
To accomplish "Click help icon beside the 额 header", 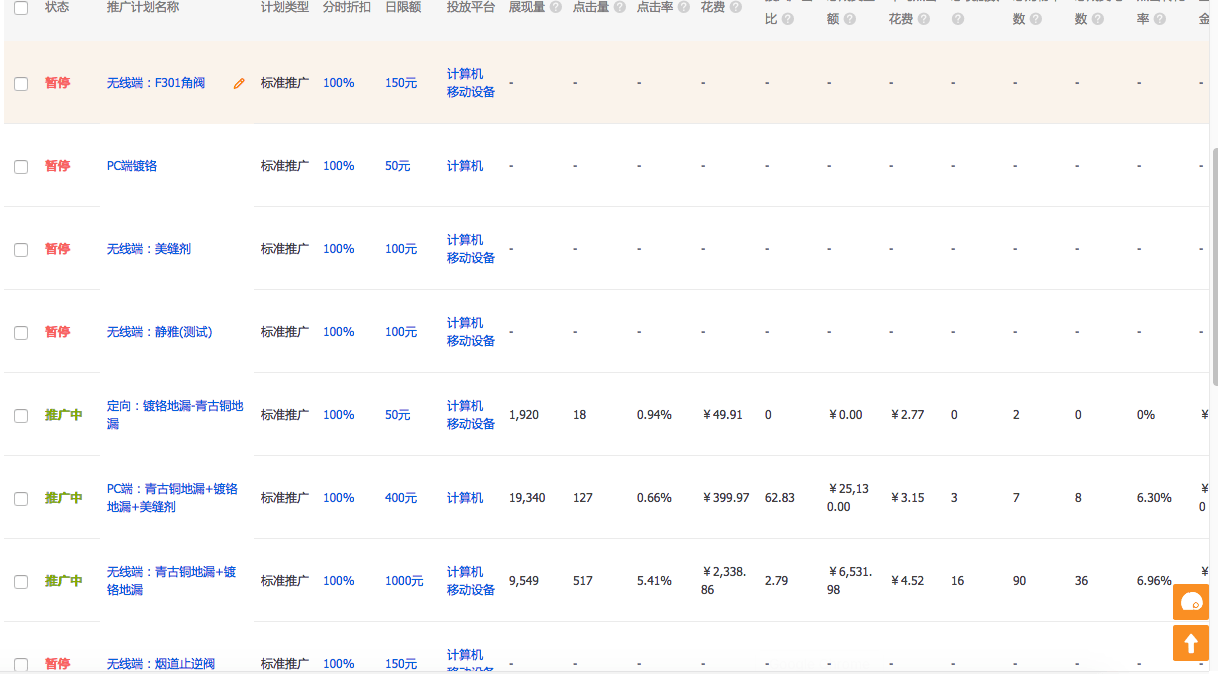I will [850, 19].
